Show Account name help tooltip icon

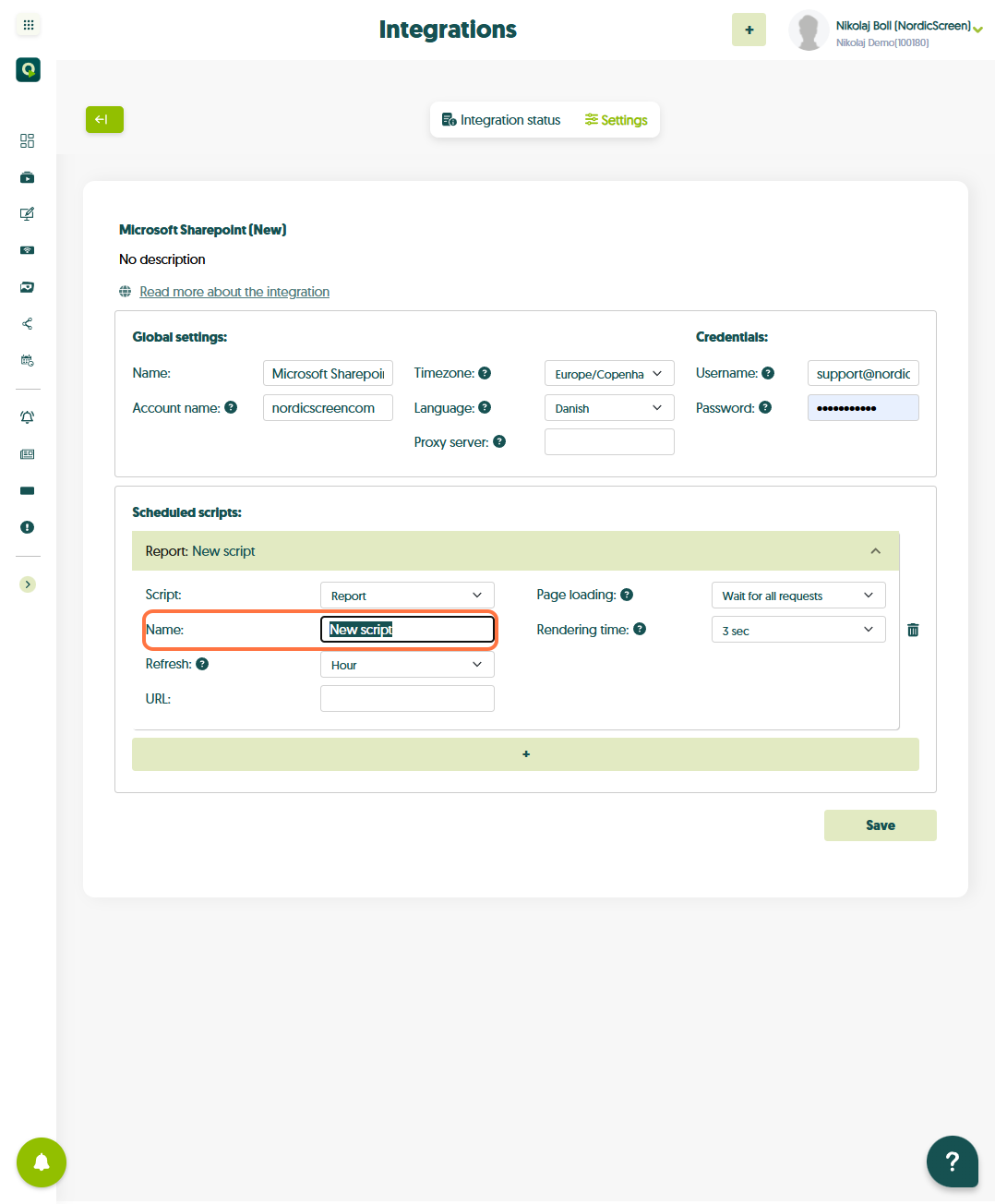[x=231, y=407]
